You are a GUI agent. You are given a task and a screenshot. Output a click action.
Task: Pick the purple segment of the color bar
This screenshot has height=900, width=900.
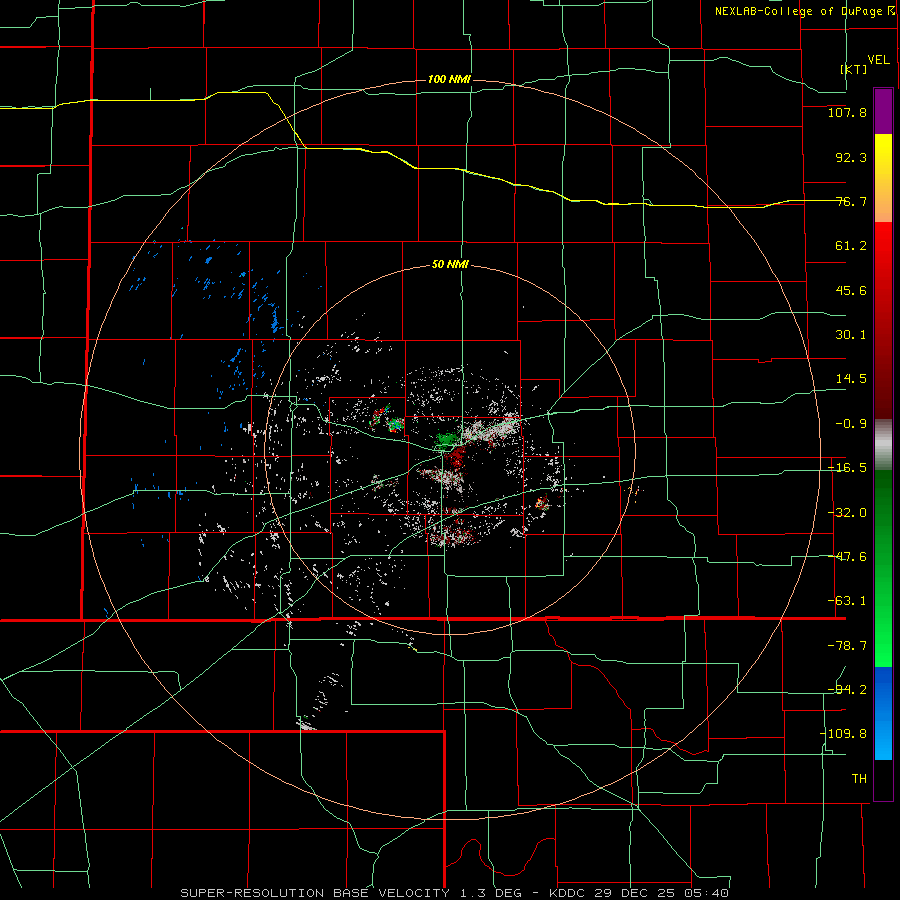[x=883, y=111]
